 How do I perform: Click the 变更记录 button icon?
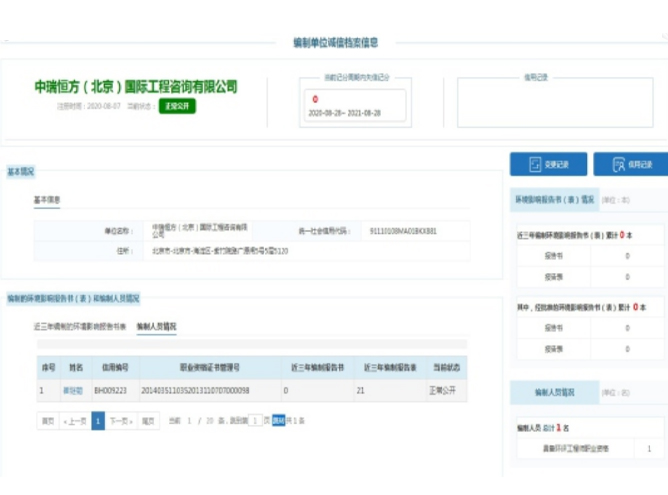coord(534,164)
